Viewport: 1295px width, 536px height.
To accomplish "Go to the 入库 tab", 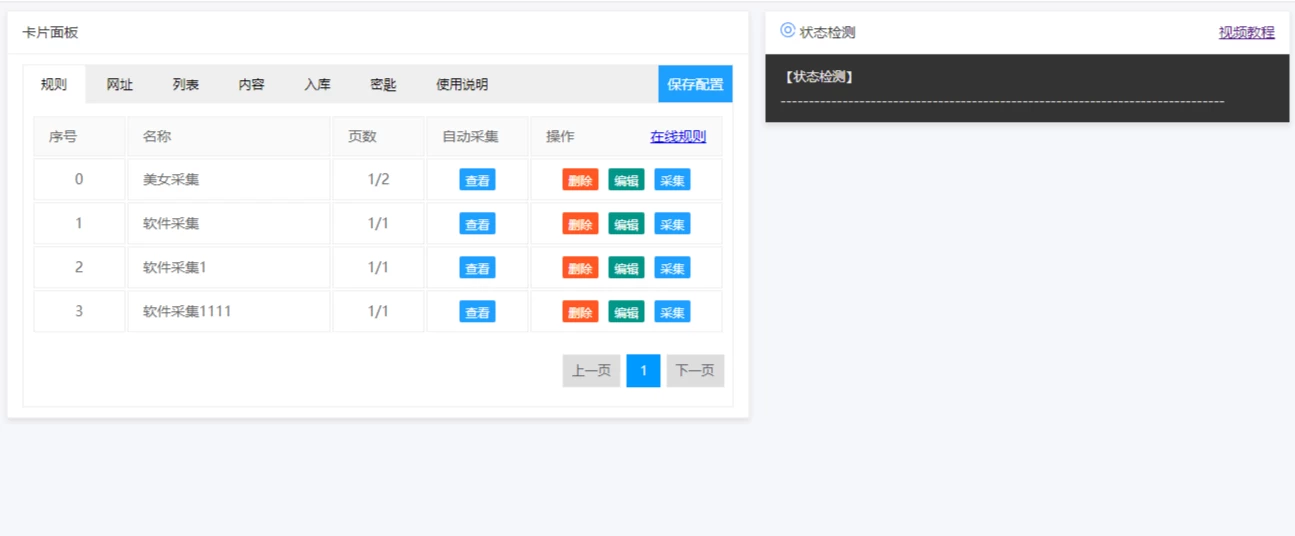I will [318, 84].
